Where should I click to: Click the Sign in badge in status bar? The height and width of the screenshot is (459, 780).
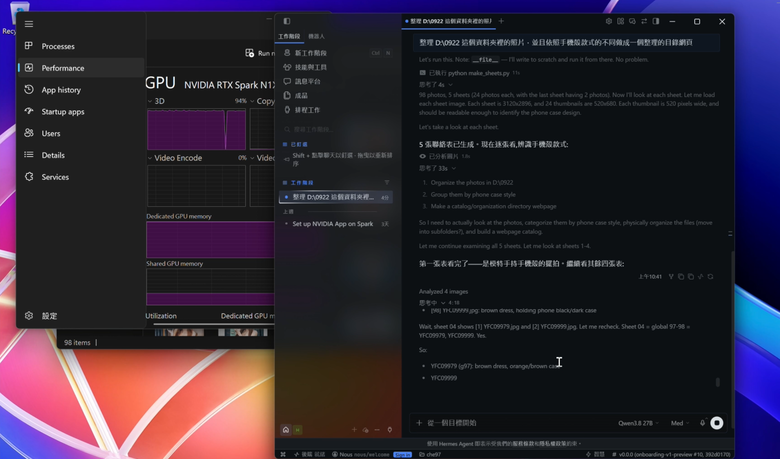click(402, 455)
